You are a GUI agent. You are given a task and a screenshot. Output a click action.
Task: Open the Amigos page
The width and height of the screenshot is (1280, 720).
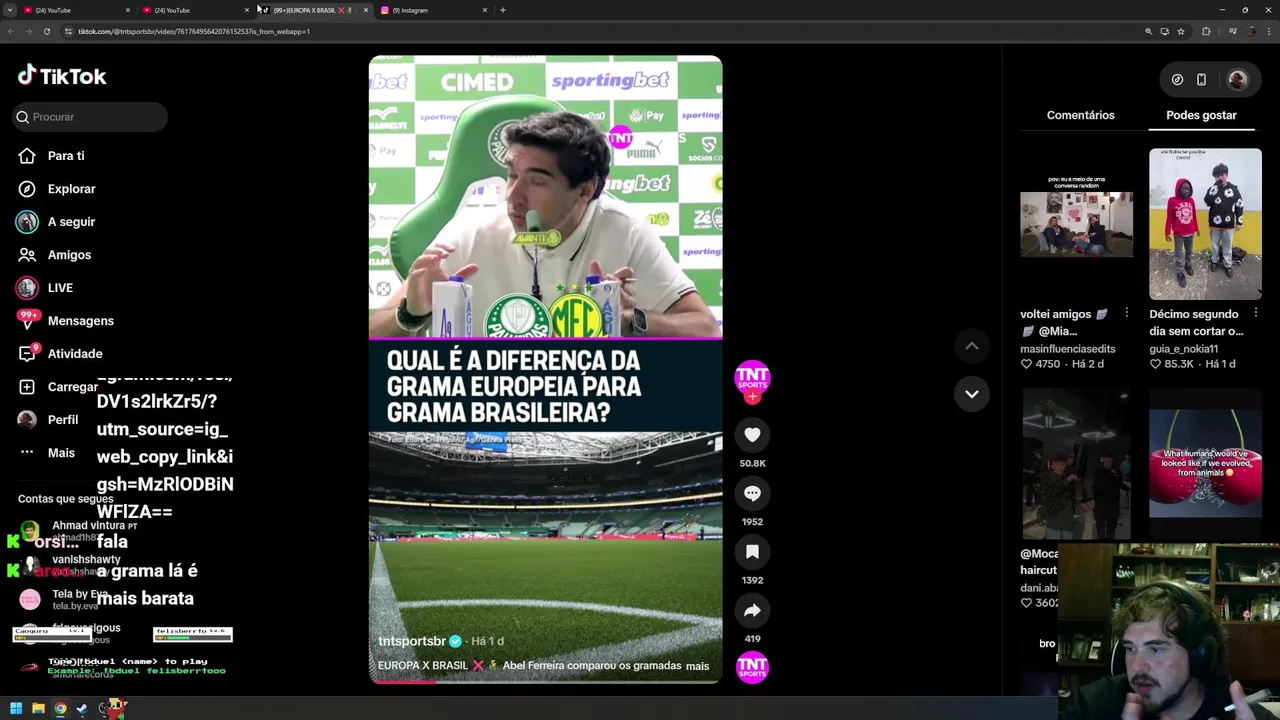[x=69, y=255]
